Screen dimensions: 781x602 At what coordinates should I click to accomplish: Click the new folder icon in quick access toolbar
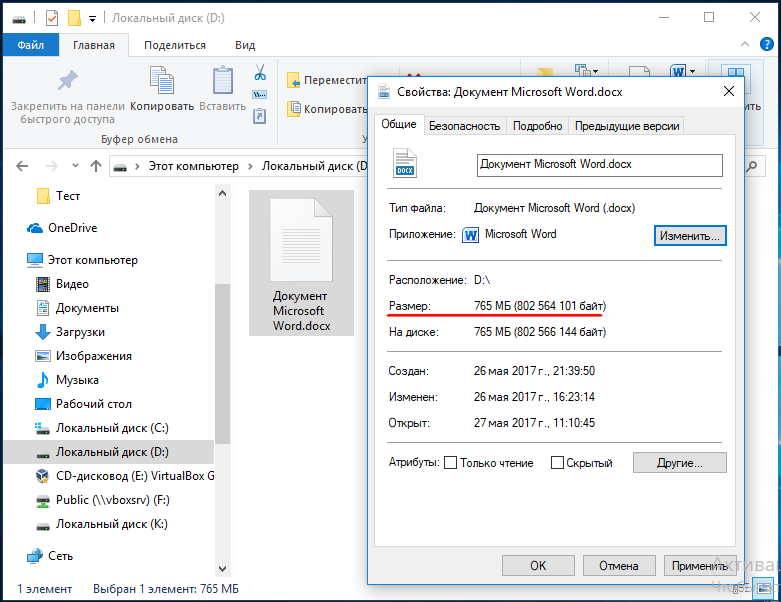74,18
